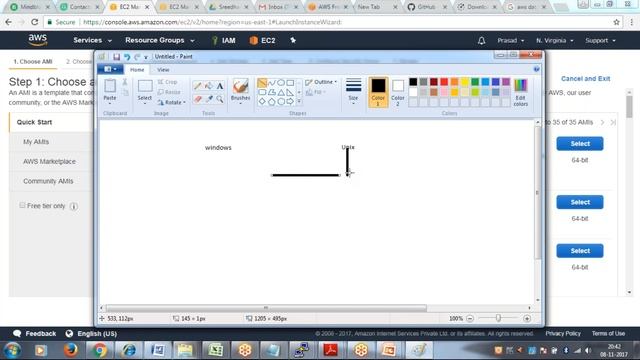Click the topmost AMI Select button
Viewport: 640px width, 360px height.
coord(580,144)
